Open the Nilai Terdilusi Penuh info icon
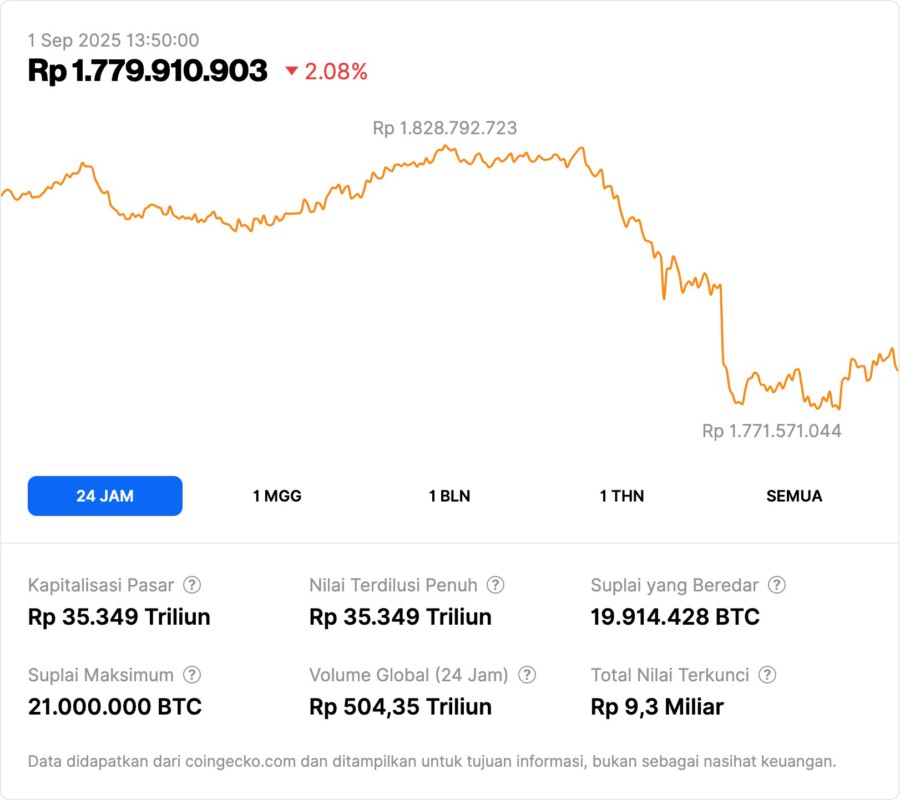Viewport: 900px width, 800px height. click(x=495, y=585)
